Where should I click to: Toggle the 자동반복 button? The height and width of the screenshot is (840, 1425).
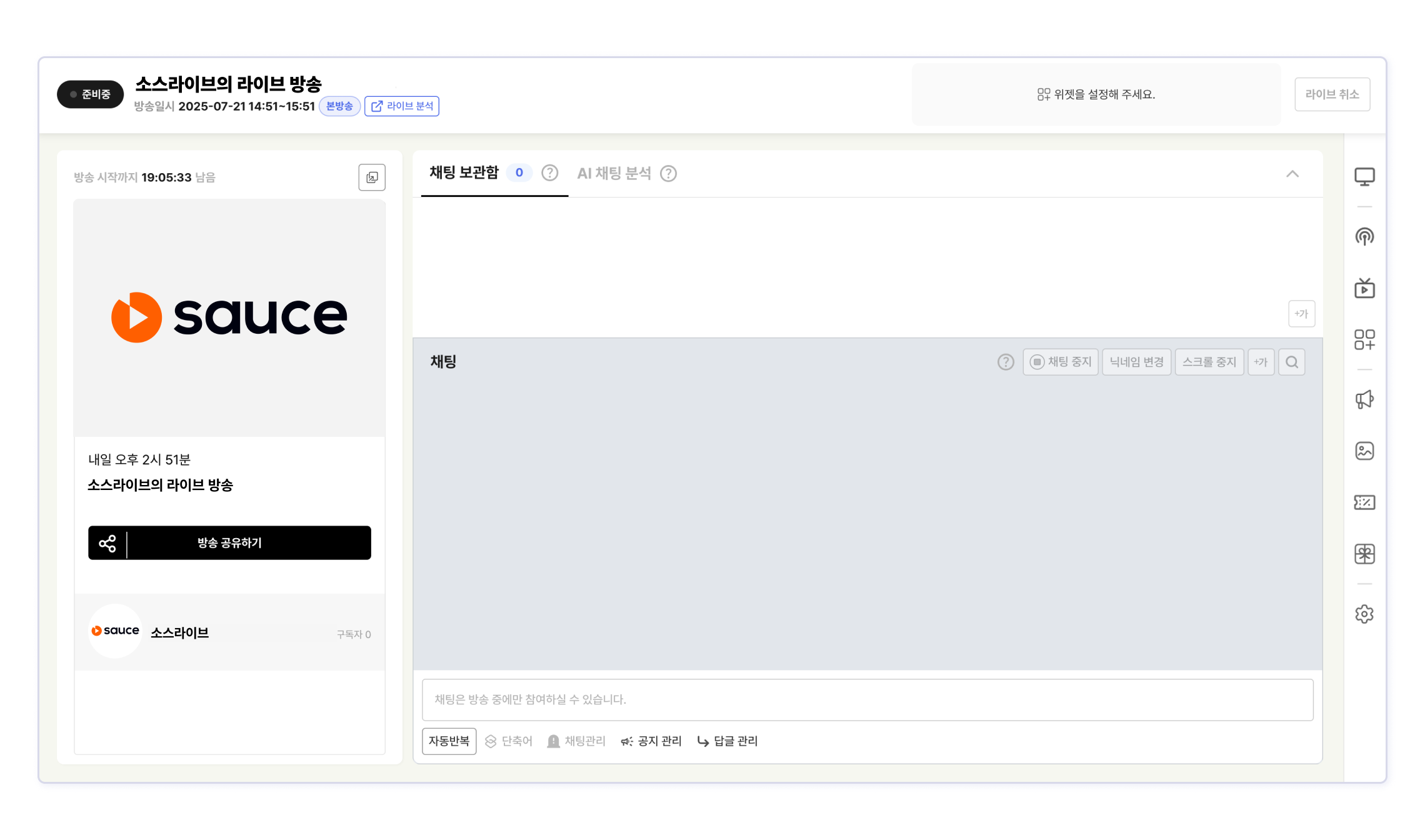point(449,741)
